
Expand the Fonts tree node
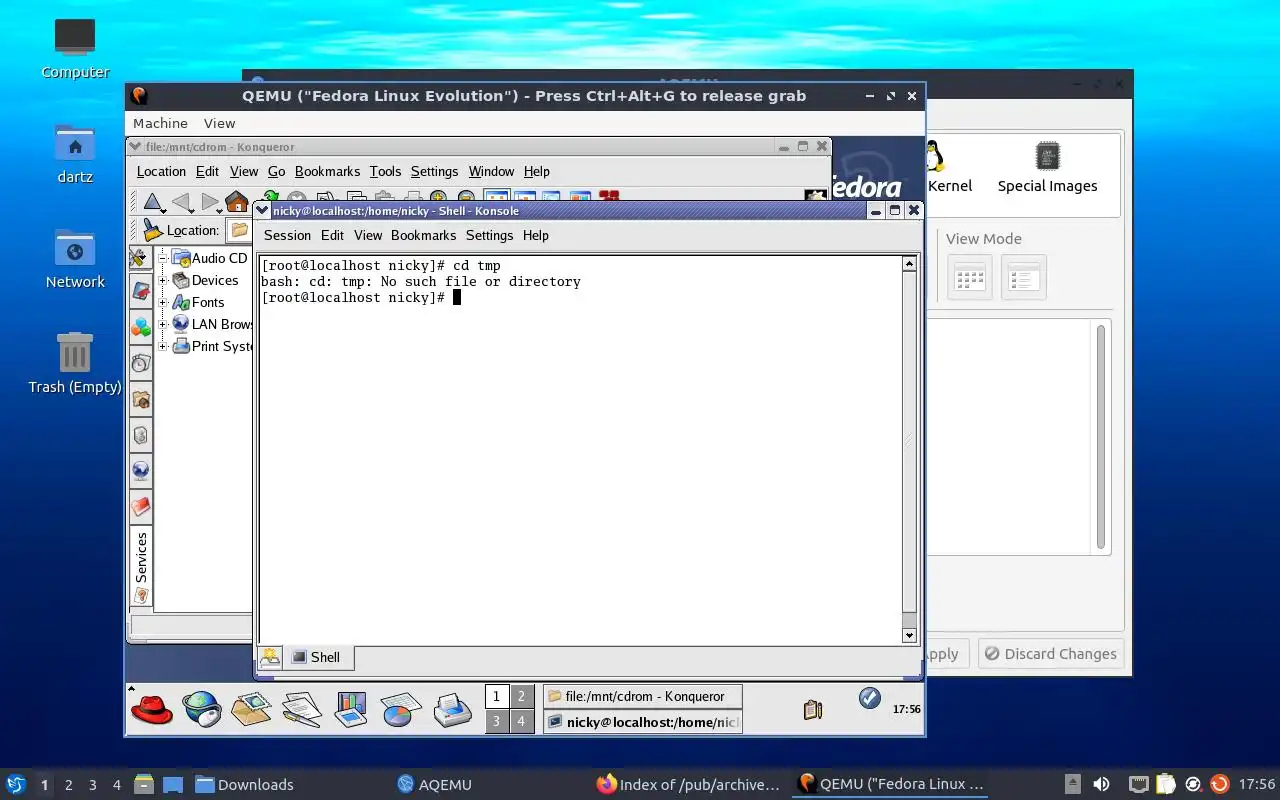[x=163, y=302]
